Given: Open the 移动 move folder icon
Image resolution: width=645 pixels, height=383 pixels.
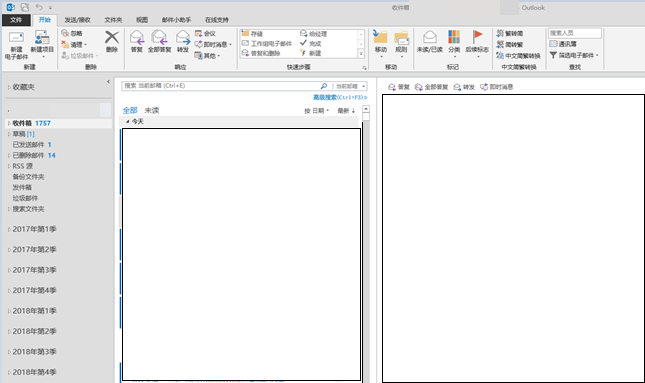Looking at the screenshot, I should pos(380,37).
